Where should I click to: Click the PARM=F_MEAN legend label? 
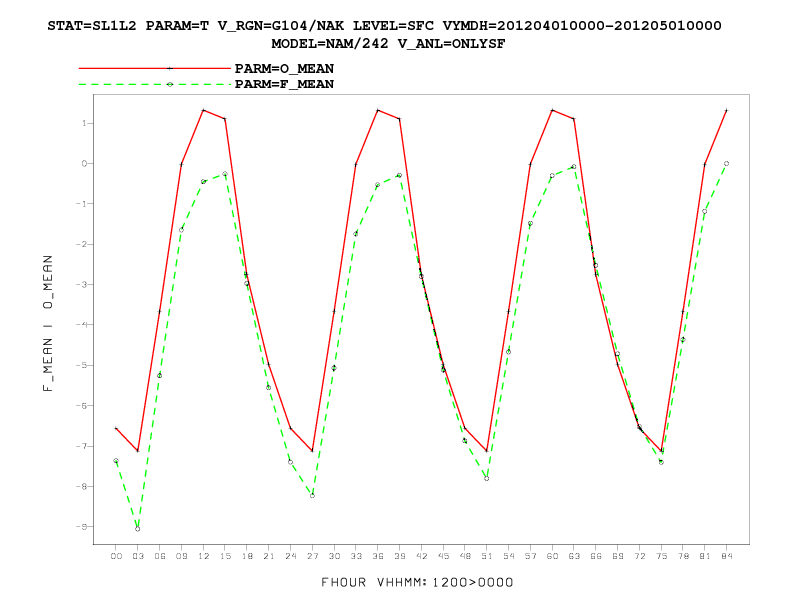[x=284, y=84]
